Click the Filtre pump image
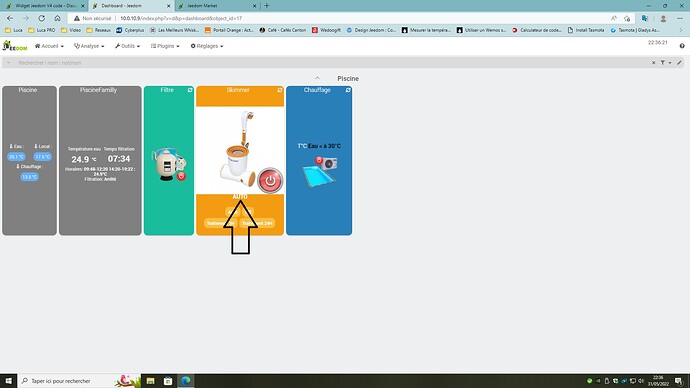This screenshot has height=388, width=690. click(169, 164)
